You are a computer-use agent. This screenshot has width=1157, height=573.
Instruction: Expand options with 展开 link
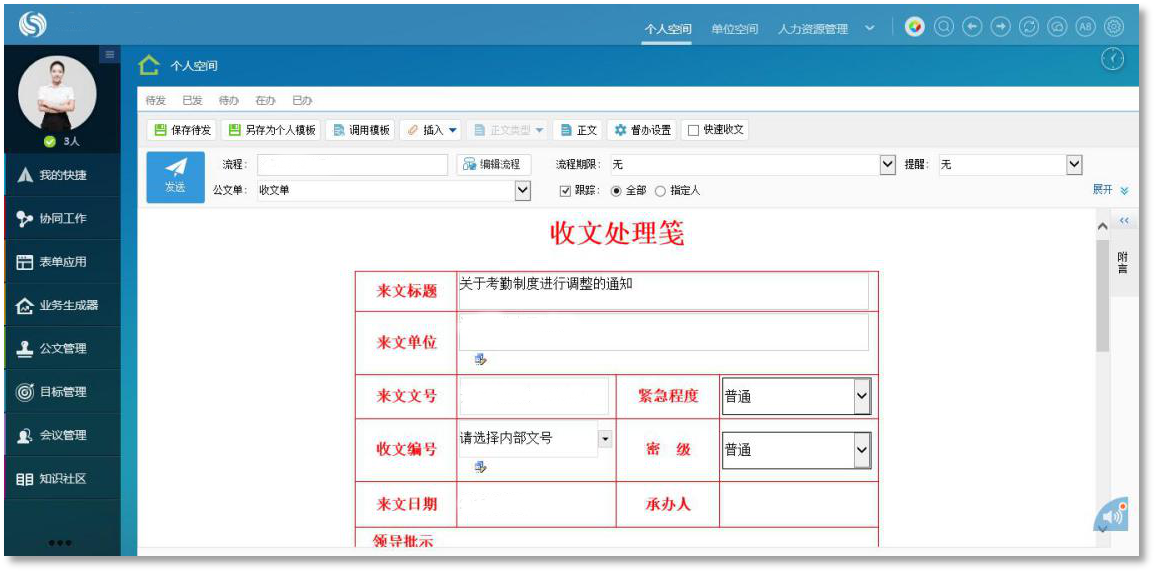(x=1111, y=190)
